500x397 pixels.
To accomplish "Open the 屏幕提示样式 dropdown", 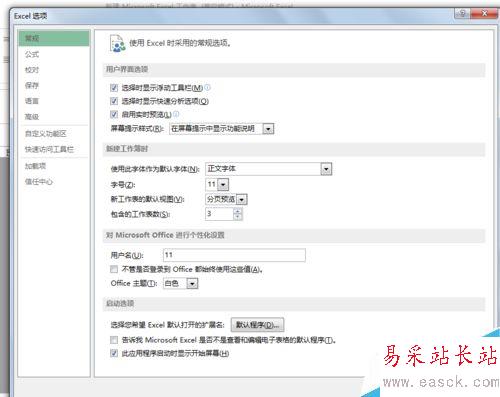I will pos(268,129).
